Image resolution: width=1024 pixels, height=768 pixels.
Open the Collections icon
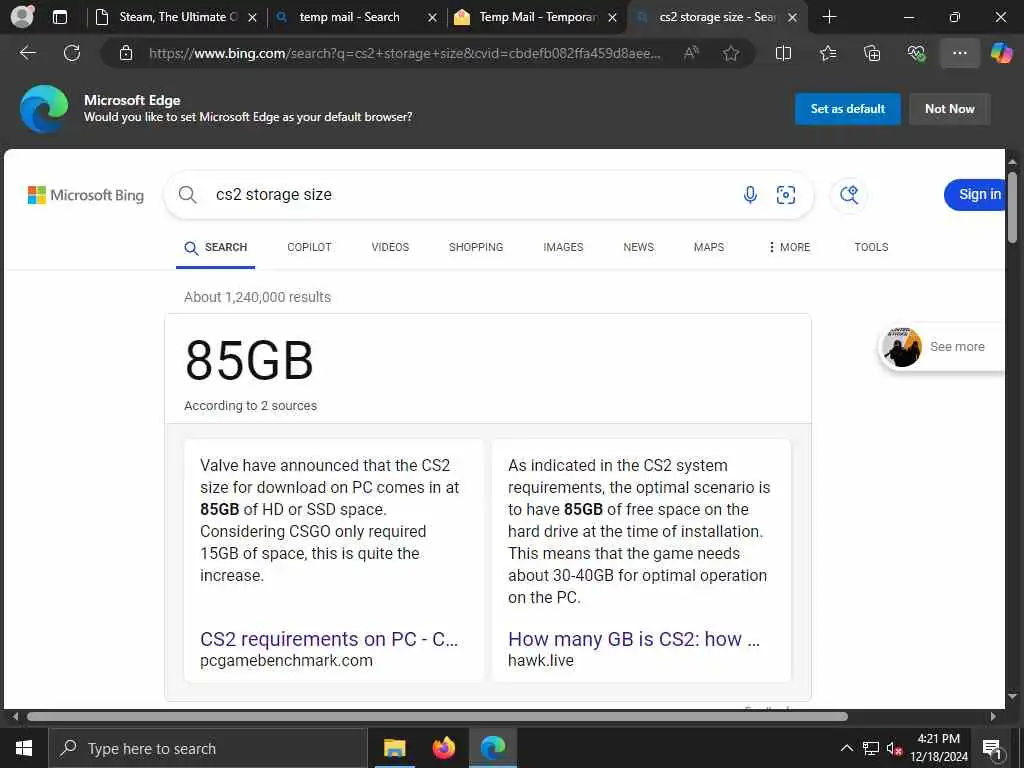tap(872, 53)
